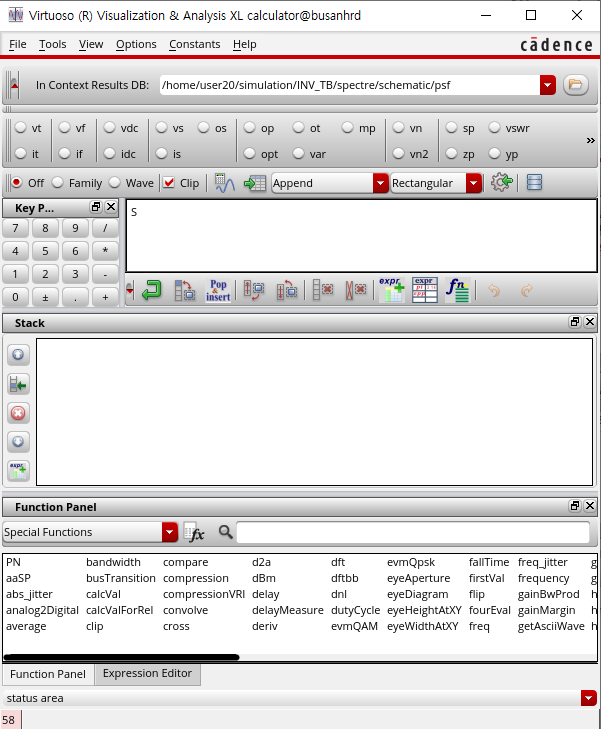Click the plot waveform icon
This screenshot has height=729, width=601.
(225, 183)
